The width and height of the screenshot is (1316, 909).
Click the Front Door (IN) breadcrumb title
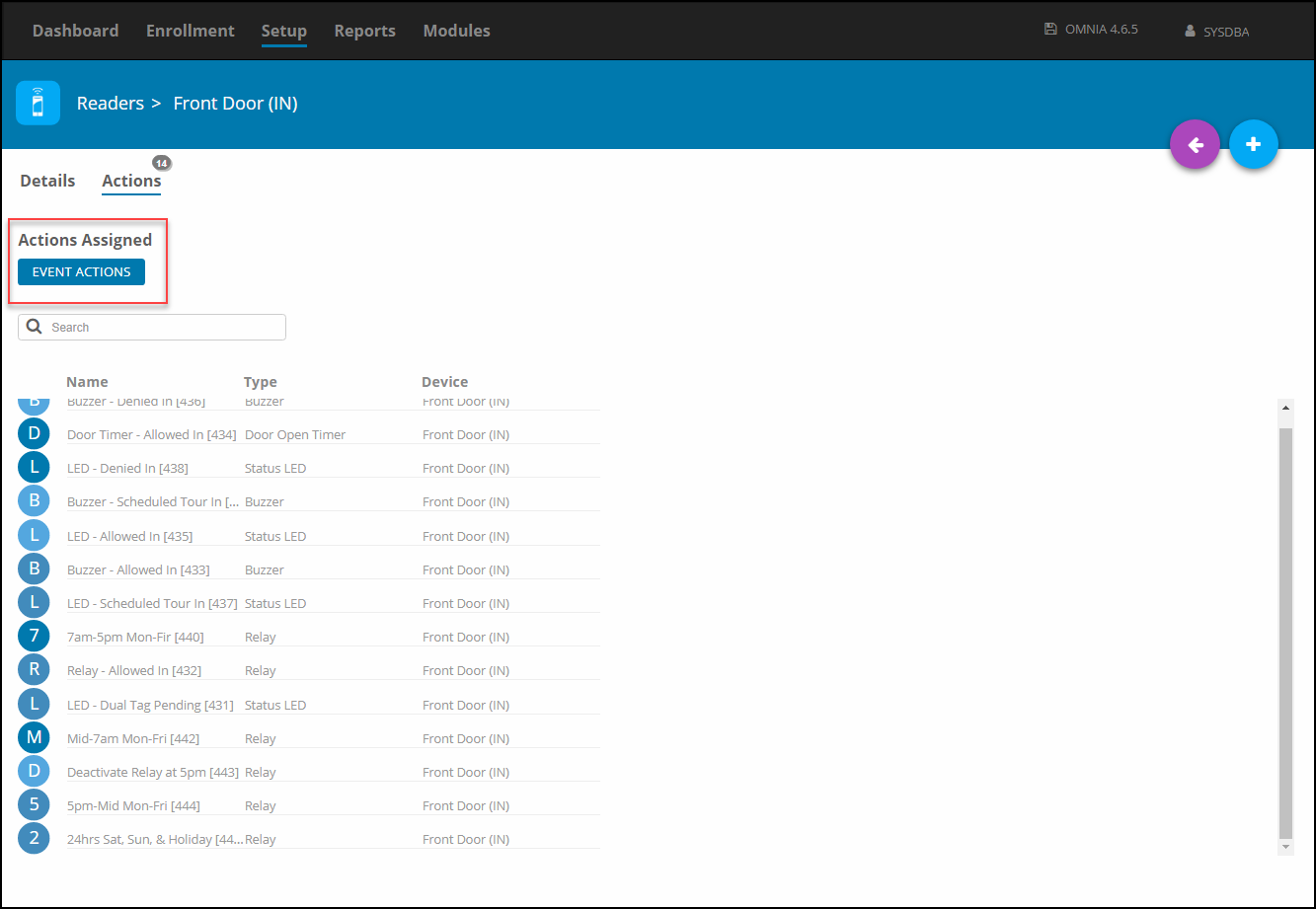click(x=235, y=103)
